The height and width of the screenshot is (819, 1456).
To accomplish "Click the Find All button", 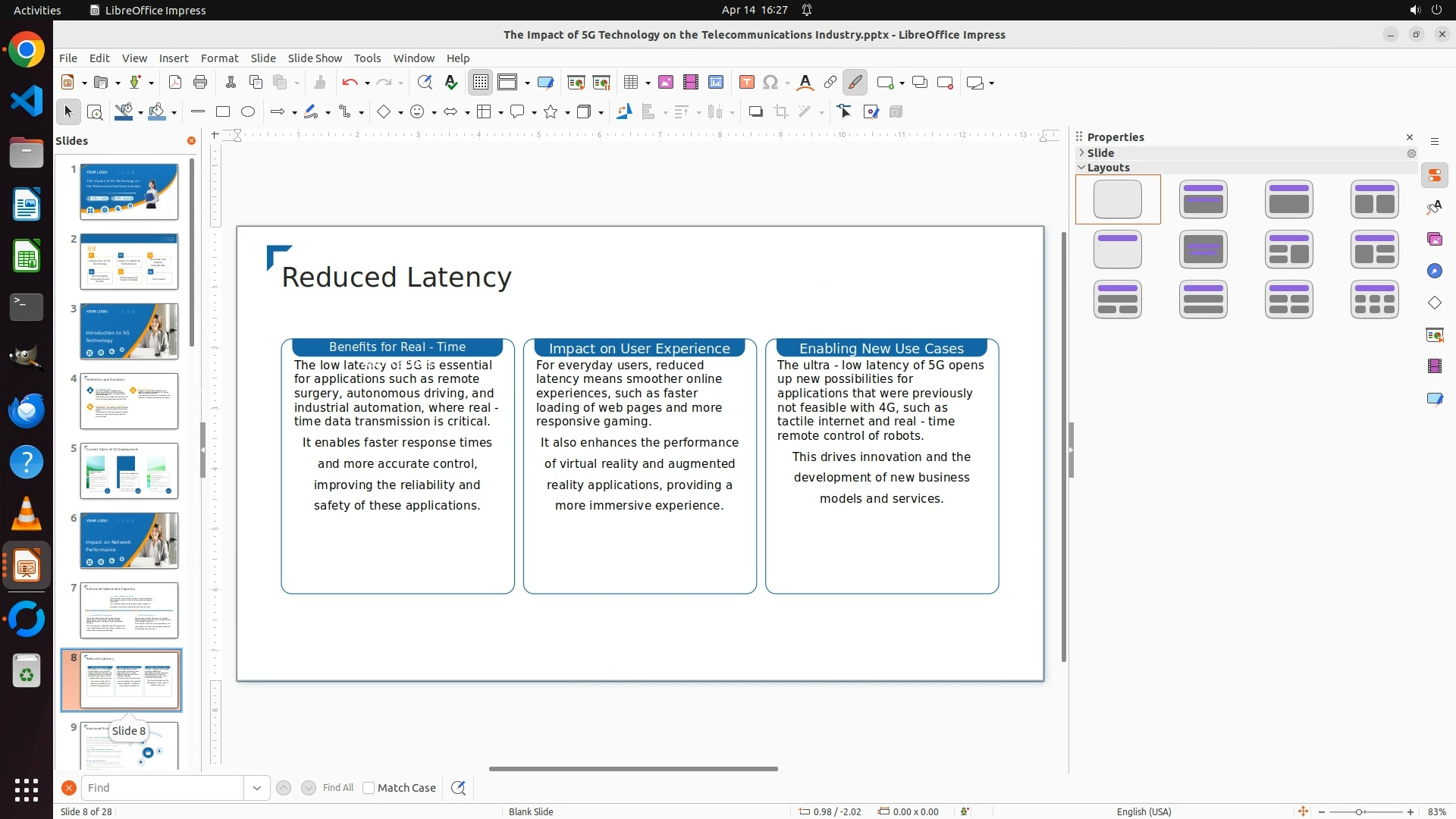I will 338,788.
